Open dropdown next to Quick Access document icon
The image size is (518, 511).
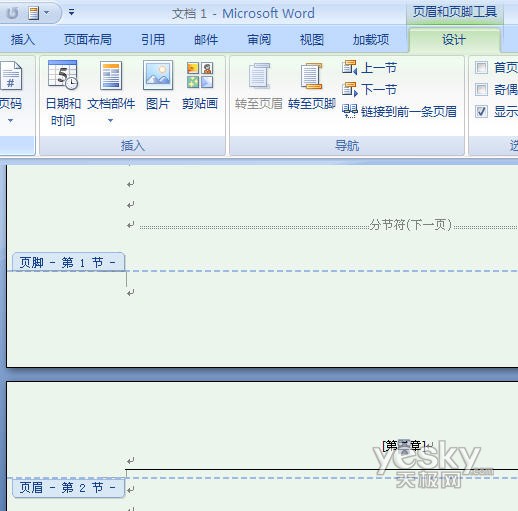(47, 13)
